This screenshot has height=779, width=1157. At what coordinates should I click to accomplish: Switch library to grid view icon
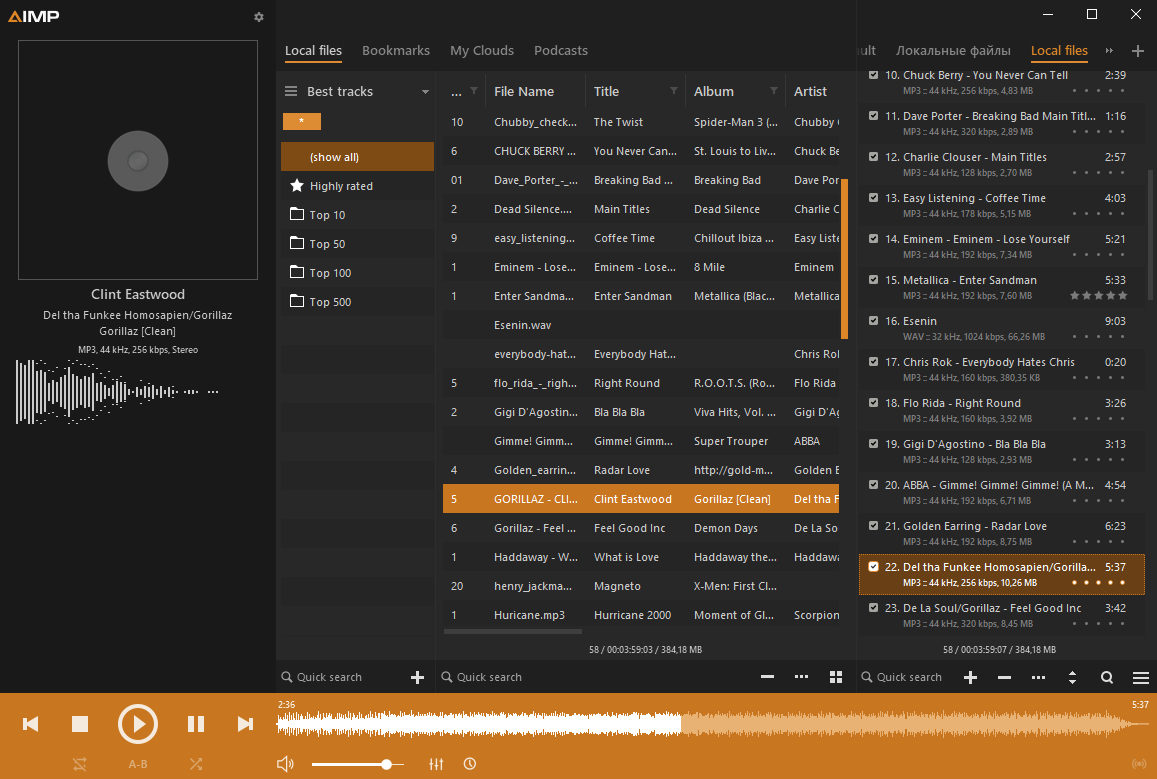point(835,676)
